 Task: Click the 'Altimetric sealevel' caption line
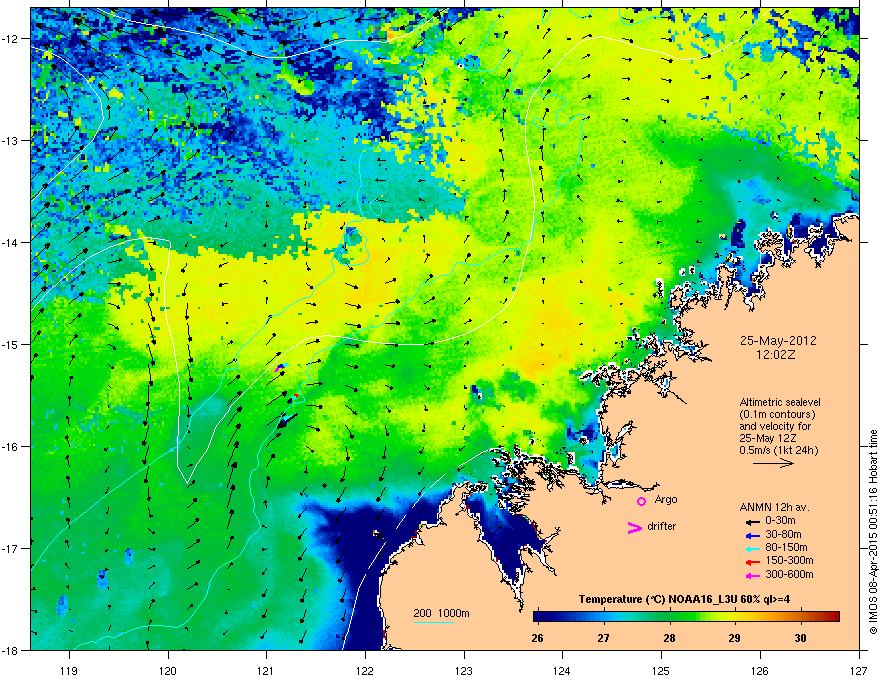[780, 402]
